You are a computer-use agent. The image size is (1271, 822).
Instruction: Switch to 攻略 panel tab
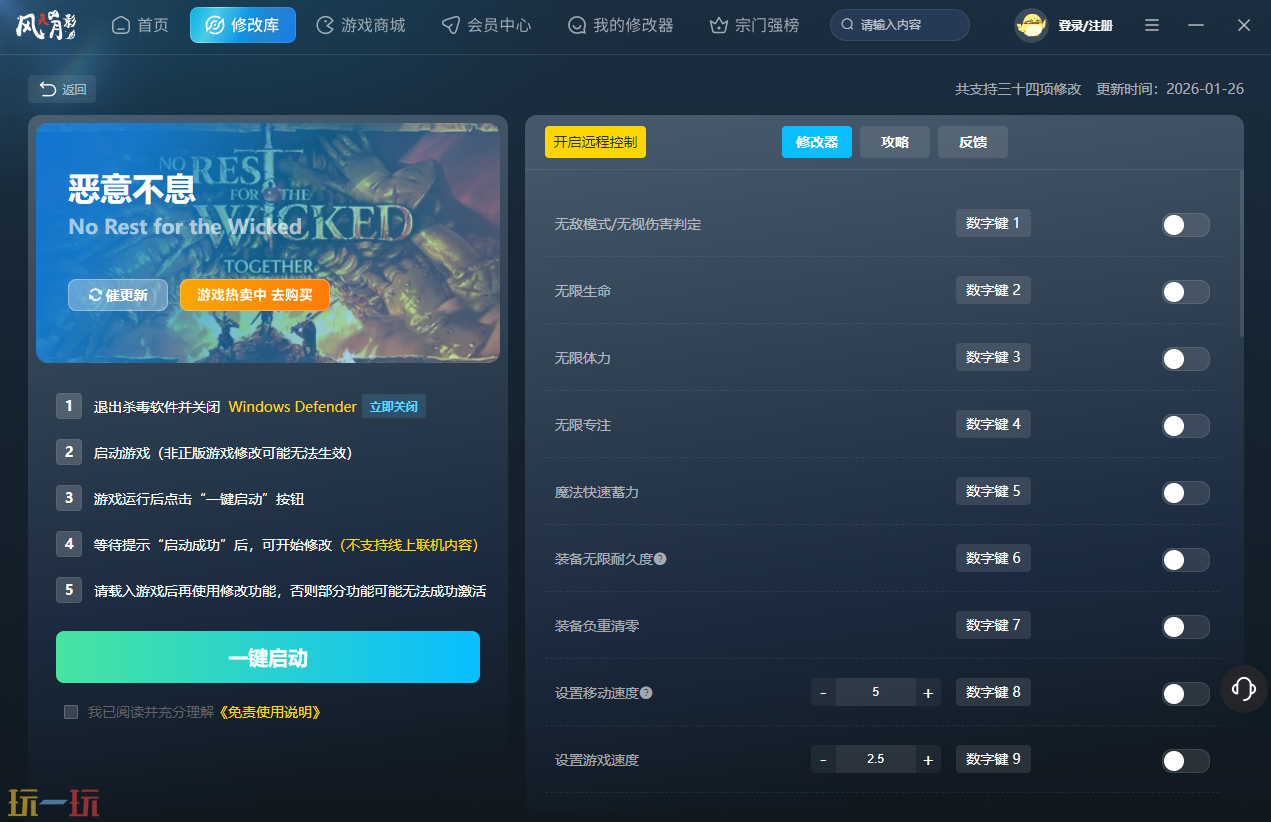point(895,142)
